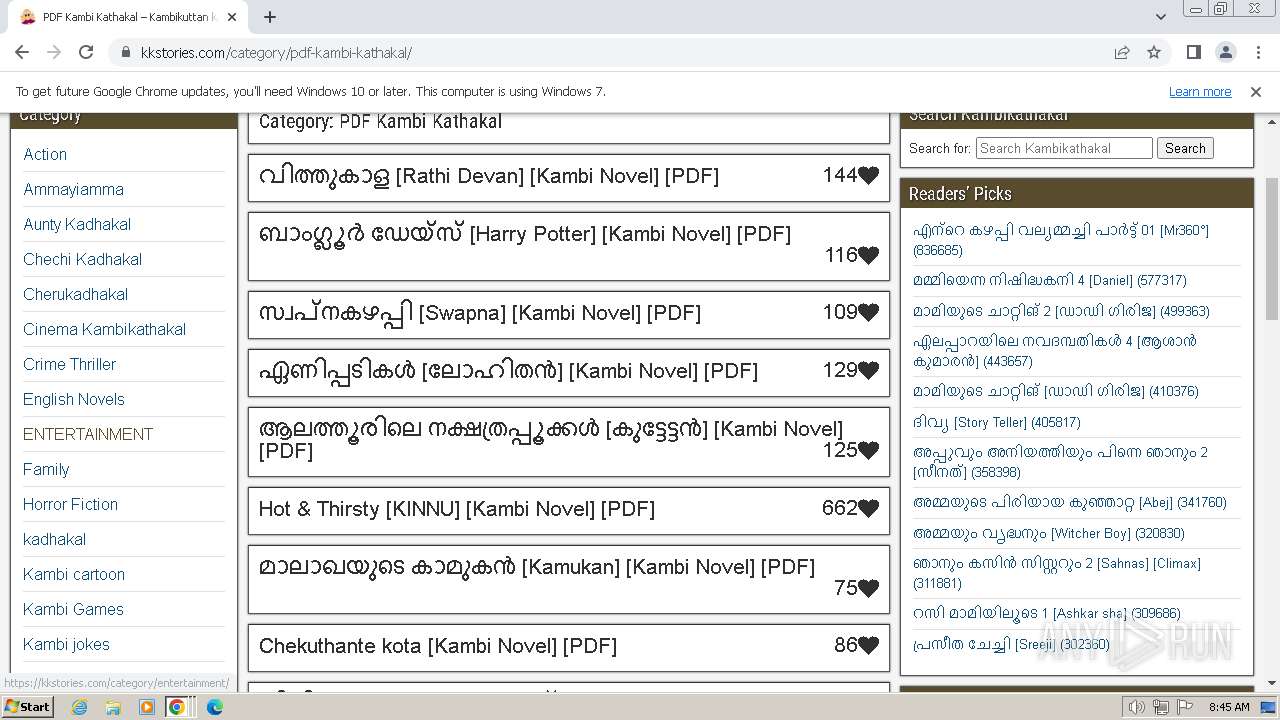The image size is (1280, 720).
Task: Open the English Novels category
Action: pos(74,399)
